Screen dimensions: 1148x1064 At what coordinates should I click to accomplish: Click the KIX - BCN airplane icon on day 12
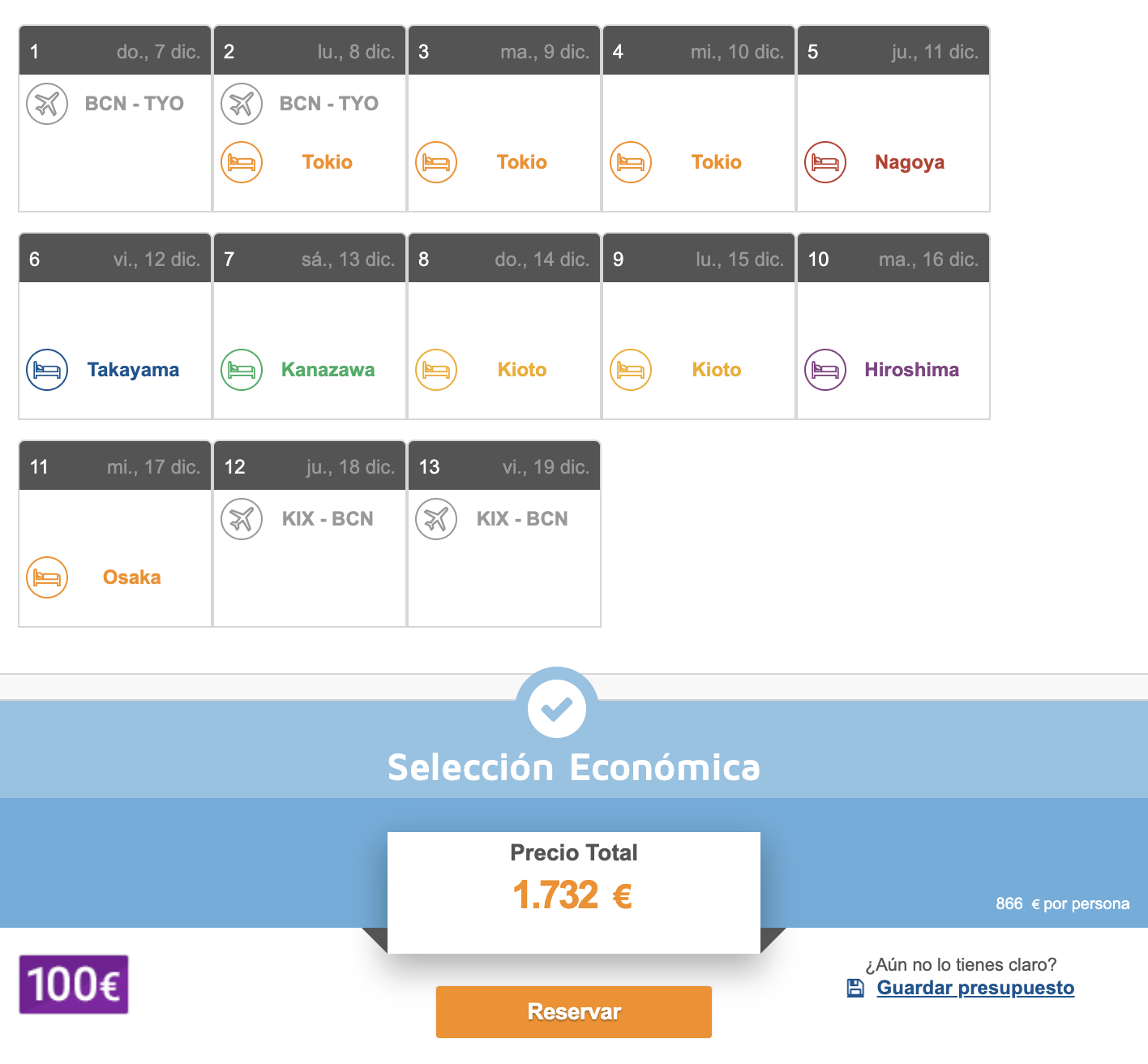pos(242,519)
